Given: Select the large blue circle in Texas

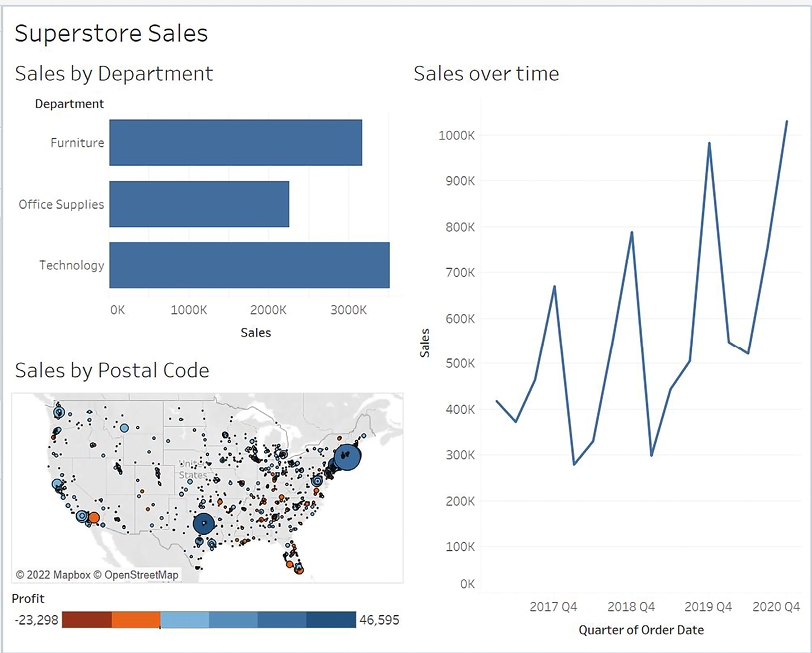Looking at the screenshot, I should (x=204, y=522).
